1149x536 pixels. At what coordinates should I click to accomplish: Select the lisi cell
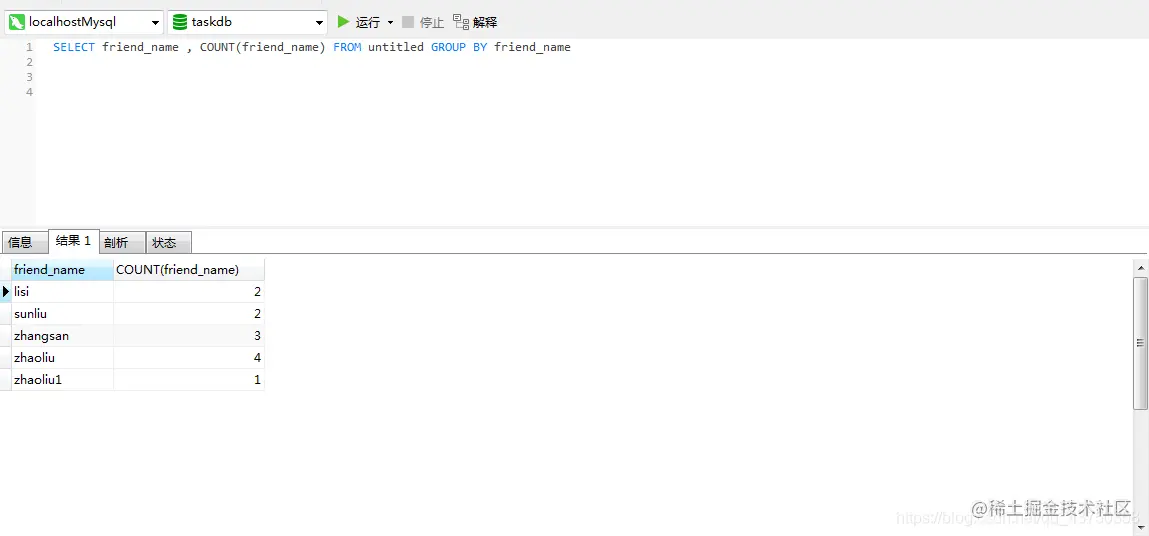pos(62,292)
